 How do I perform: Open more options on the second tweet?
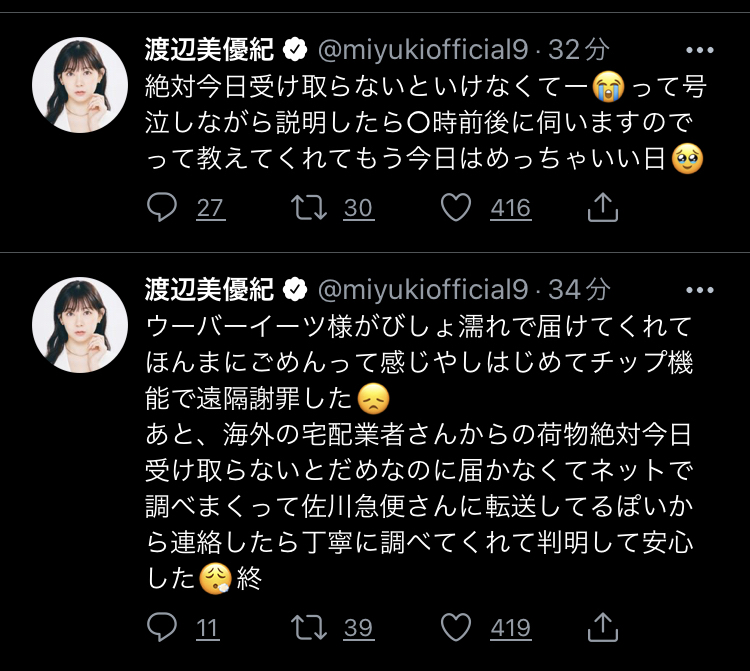click(699, 289)
